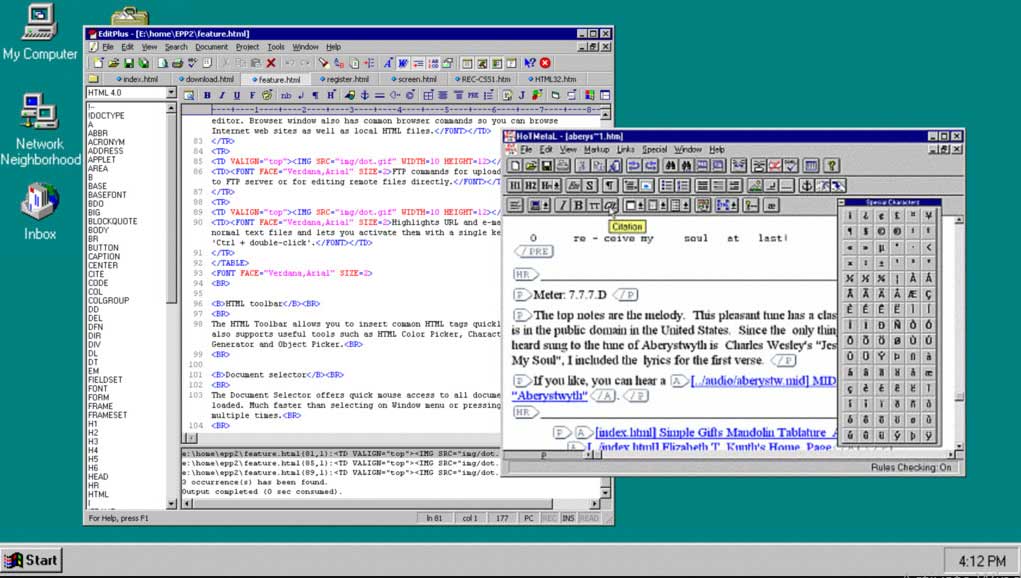Select the BODY tag in EditPlus tag list
Image resolution: width=1021 pixels, height=578 pixels.
pos(98,229)
